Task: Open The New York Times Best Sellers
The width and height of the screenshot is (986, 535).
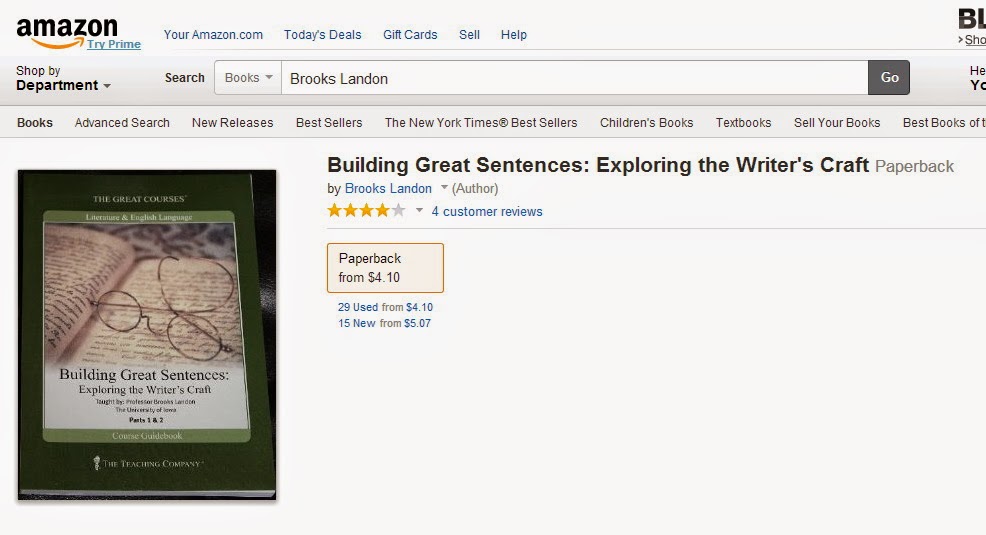Action: coord(481,123)
